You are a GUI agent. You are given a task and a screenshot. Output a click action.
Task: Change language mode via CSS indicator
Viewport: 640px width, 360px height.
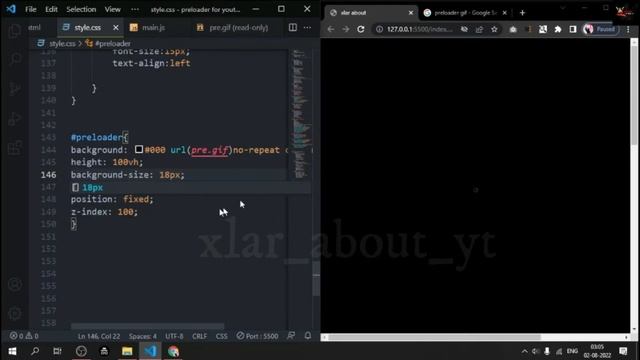click(x=222, y=336)
